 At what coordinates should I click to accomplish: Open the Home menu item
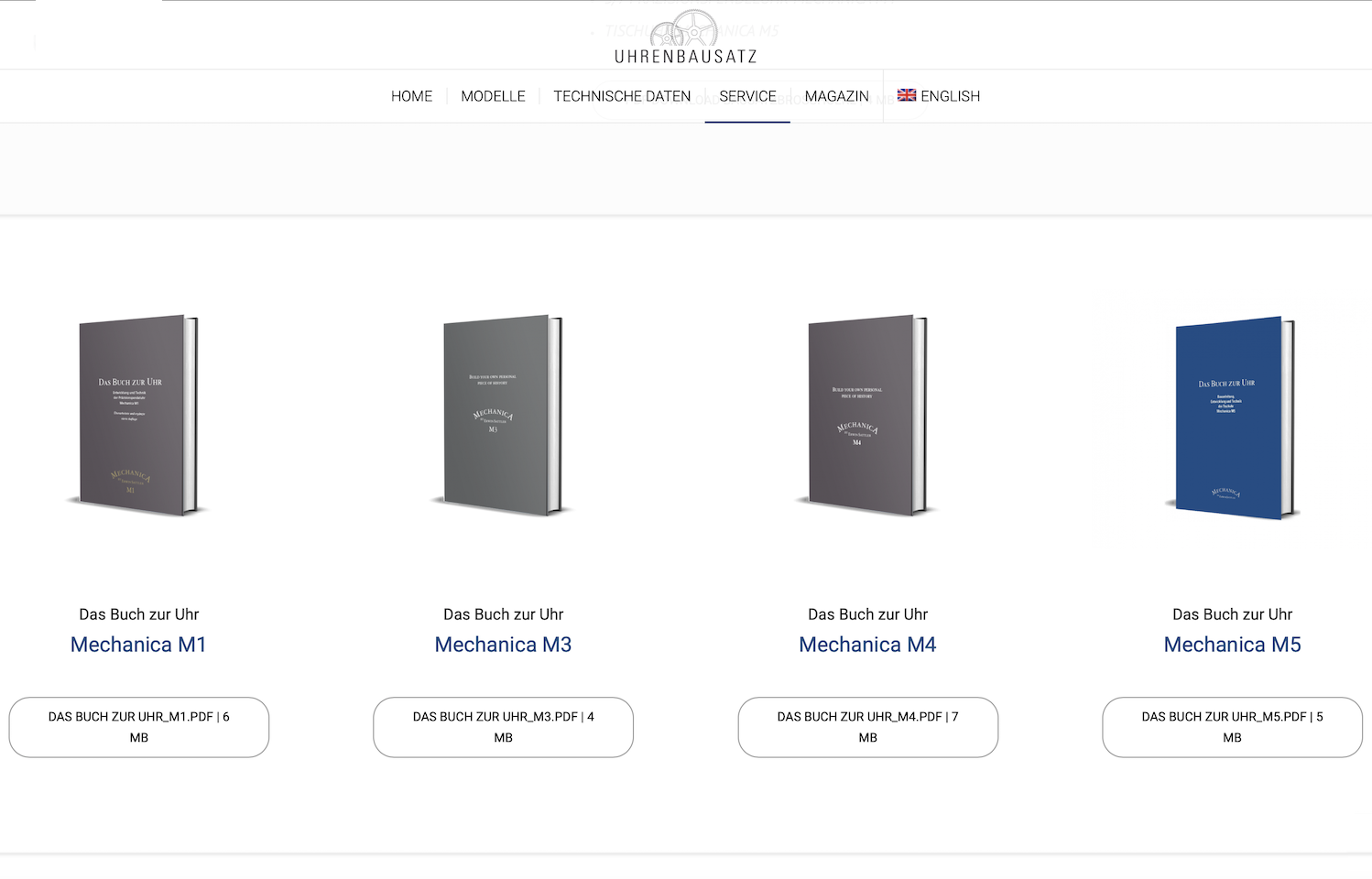(411, 96)
